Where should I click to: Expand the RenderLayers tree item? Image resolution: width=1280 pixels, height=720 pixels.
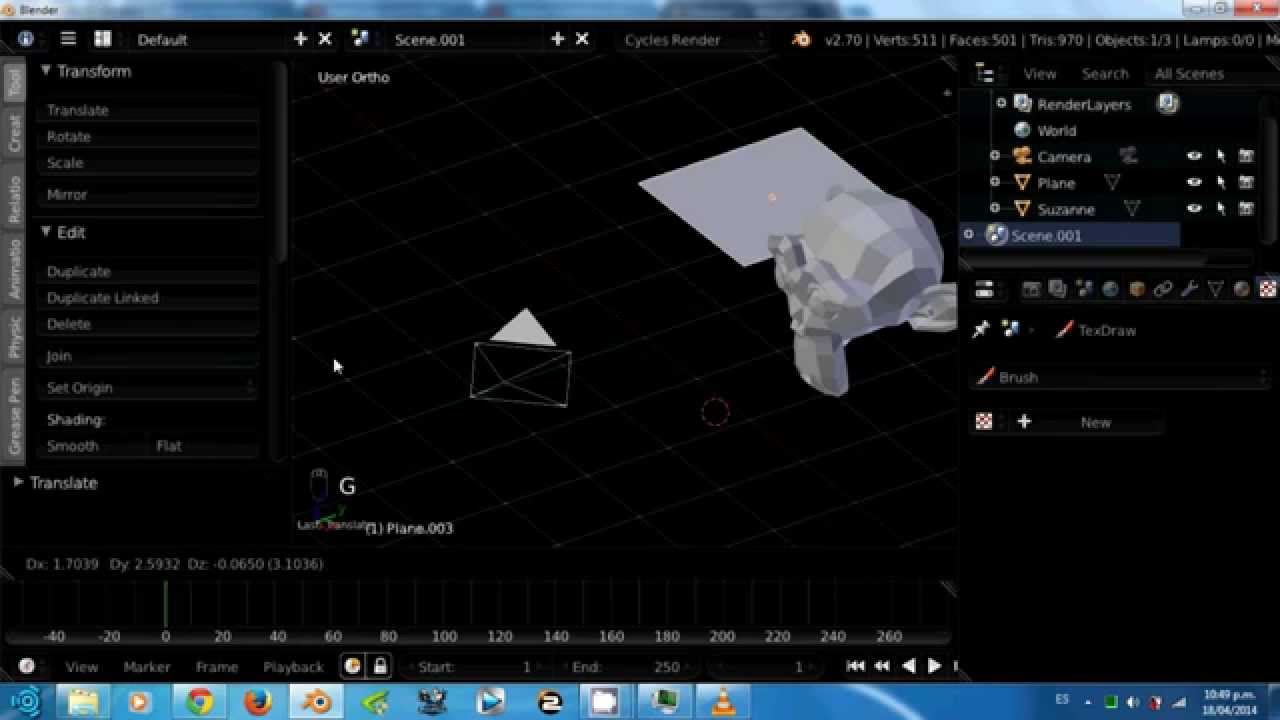click(1001, 103)
